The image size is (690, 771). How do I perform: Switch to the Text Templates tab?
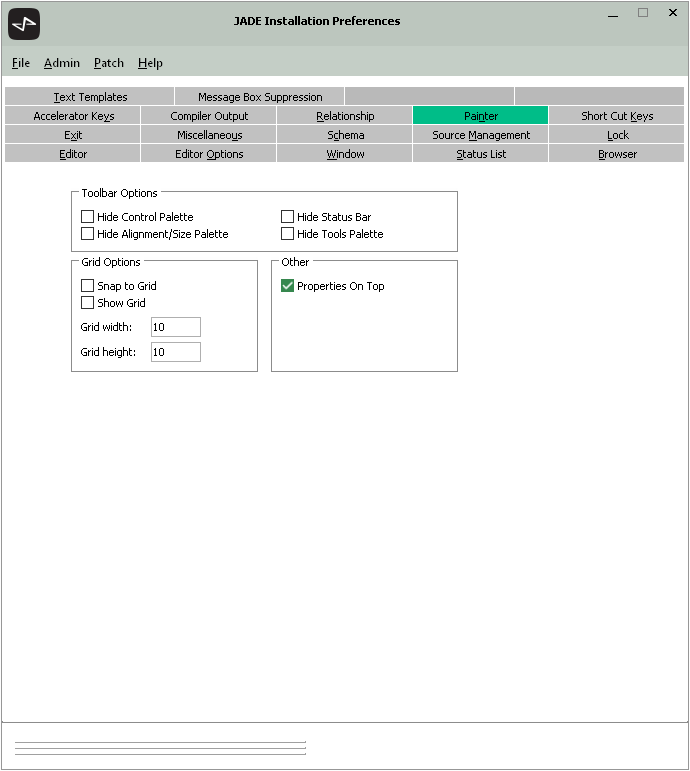90,97
